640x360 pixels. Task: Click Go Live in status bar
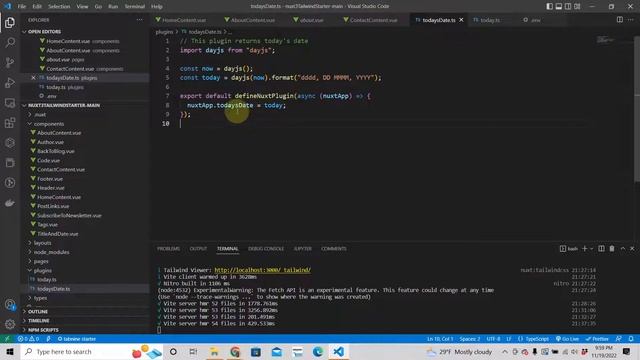click(567, 339)
